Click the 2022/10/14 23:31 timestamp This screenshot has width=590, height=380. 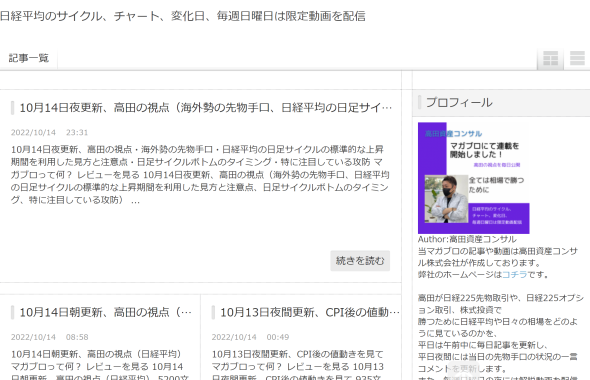point(49,132)
